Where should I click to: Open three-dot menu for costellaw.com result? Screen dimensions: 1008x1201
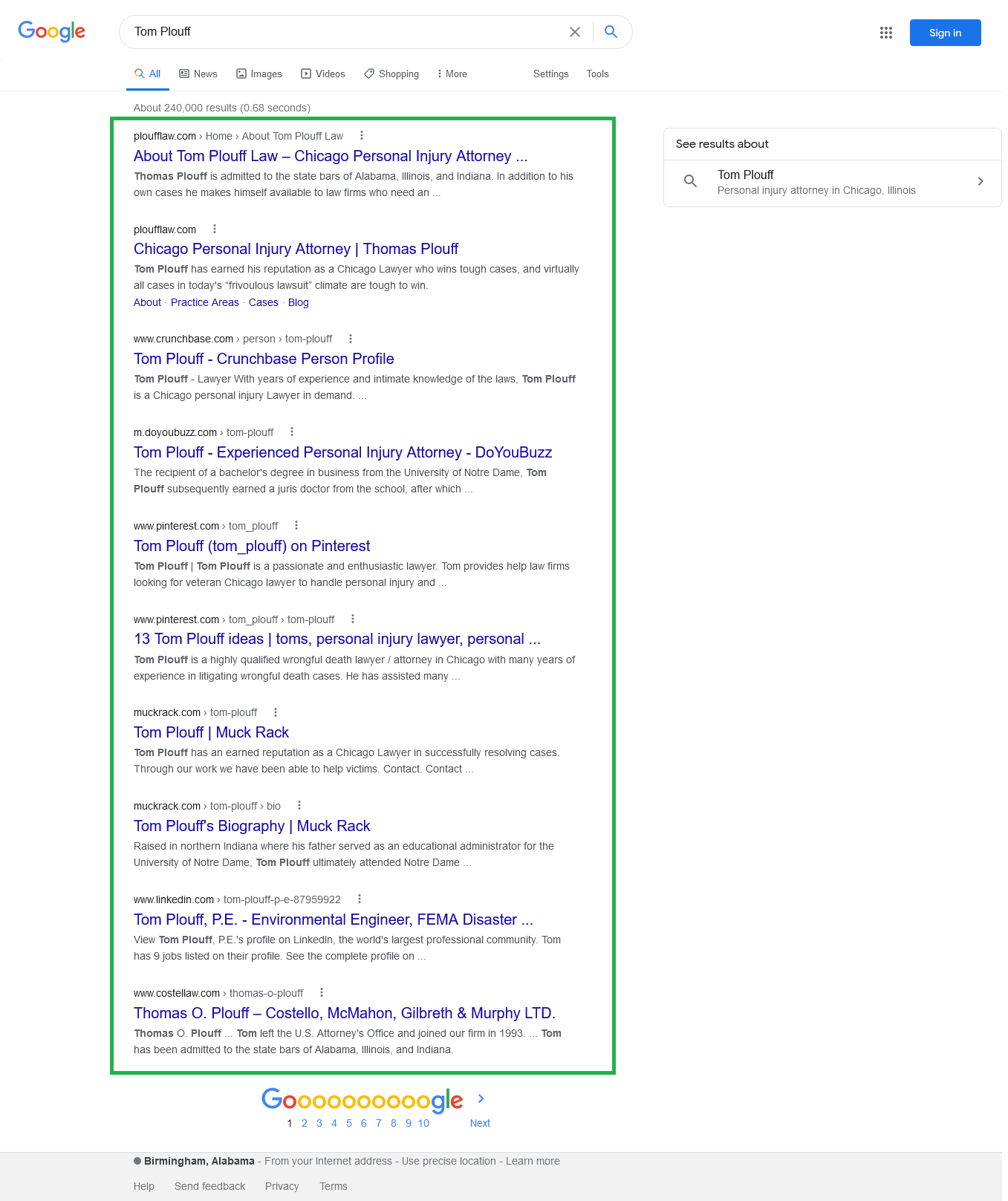pyautogui.click(x=322, y=993)
